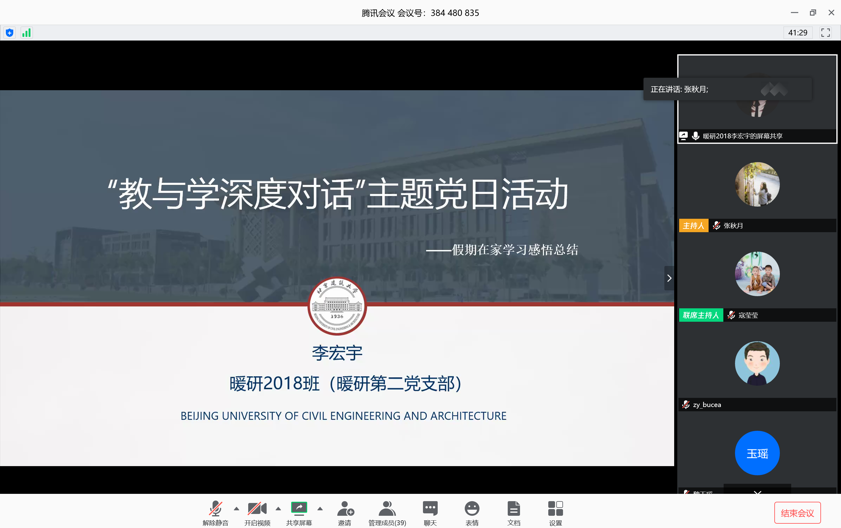Expand video options arrow beside camera
Image resolution: width=841 pixels, height=528 pixels.
pyautogui.click(x=278, y=509)
